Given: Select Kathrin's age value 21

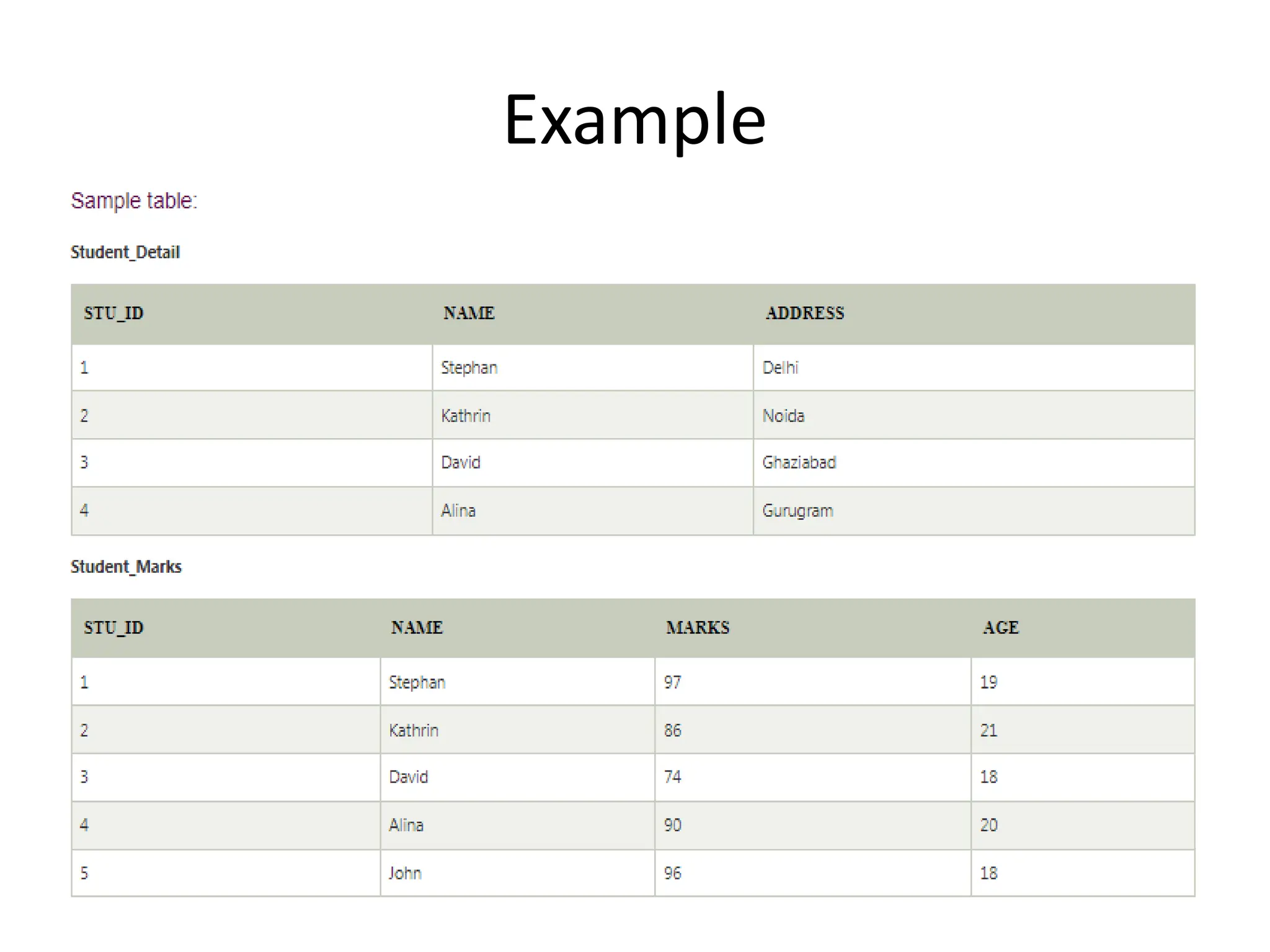Looking at the screenshot, I should (988, 731).
